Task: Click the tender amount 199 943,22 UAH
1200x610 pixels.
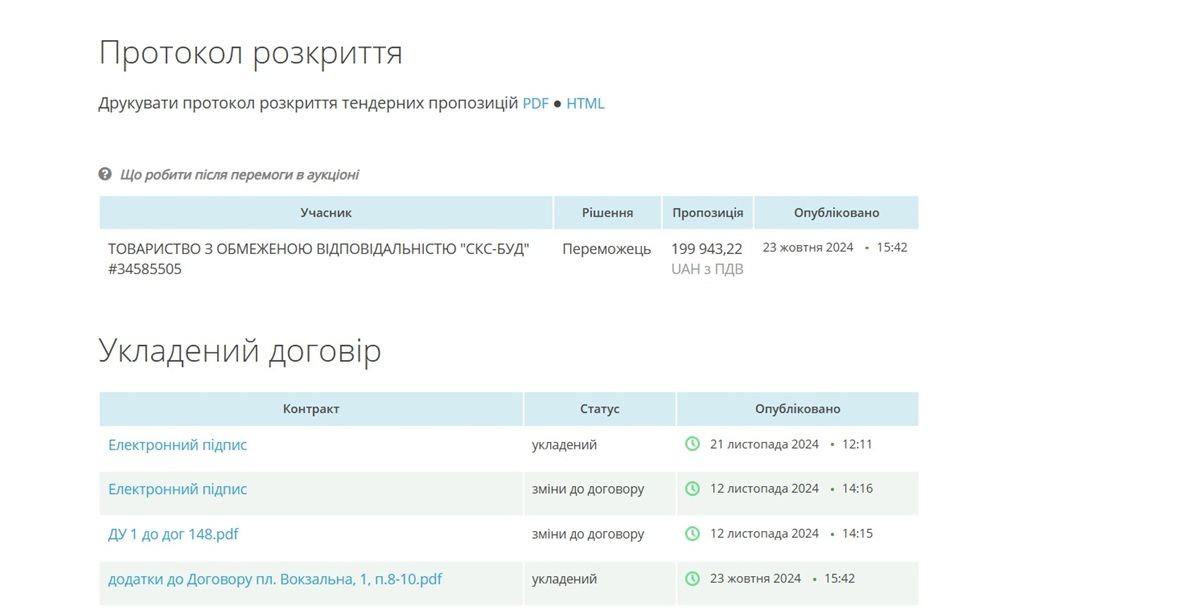Action: point(707,249)
